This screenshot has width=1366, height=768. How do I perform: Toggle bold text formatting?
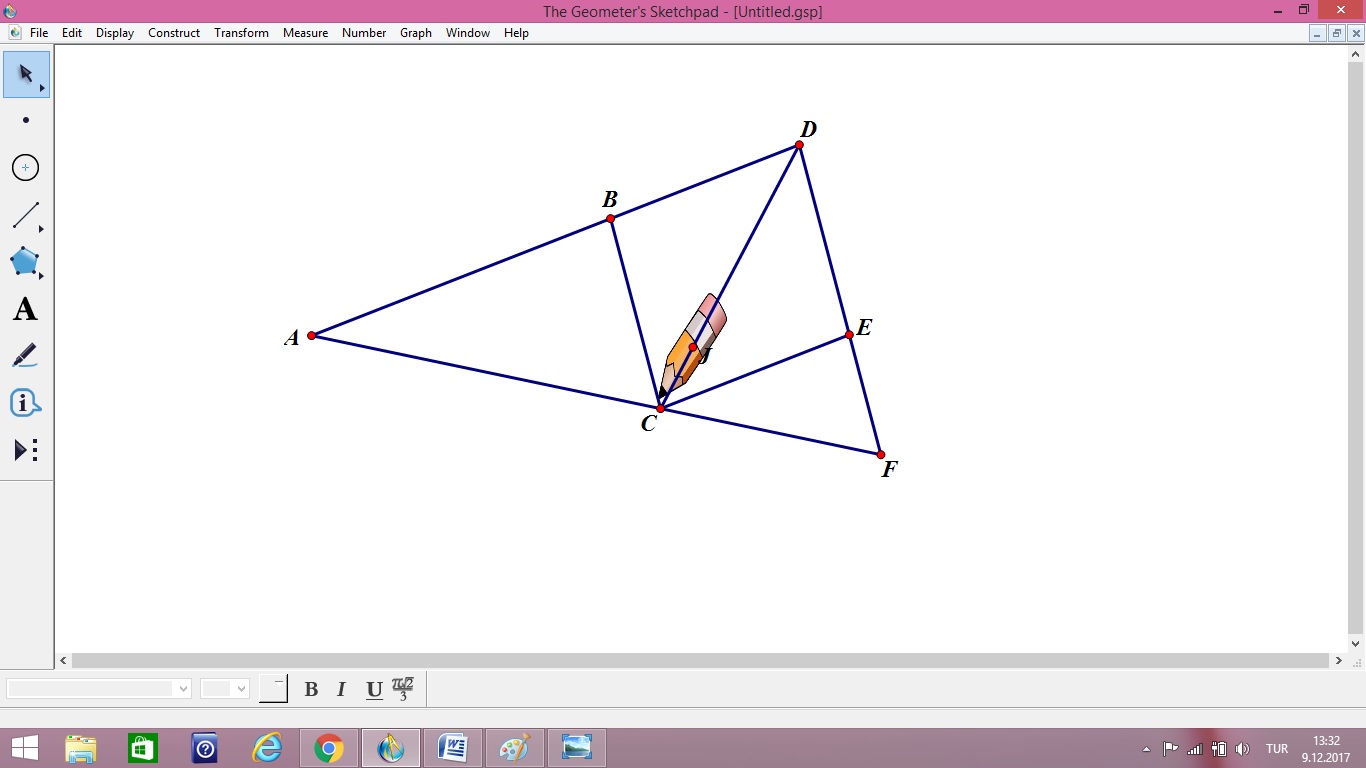click(311, 689)
